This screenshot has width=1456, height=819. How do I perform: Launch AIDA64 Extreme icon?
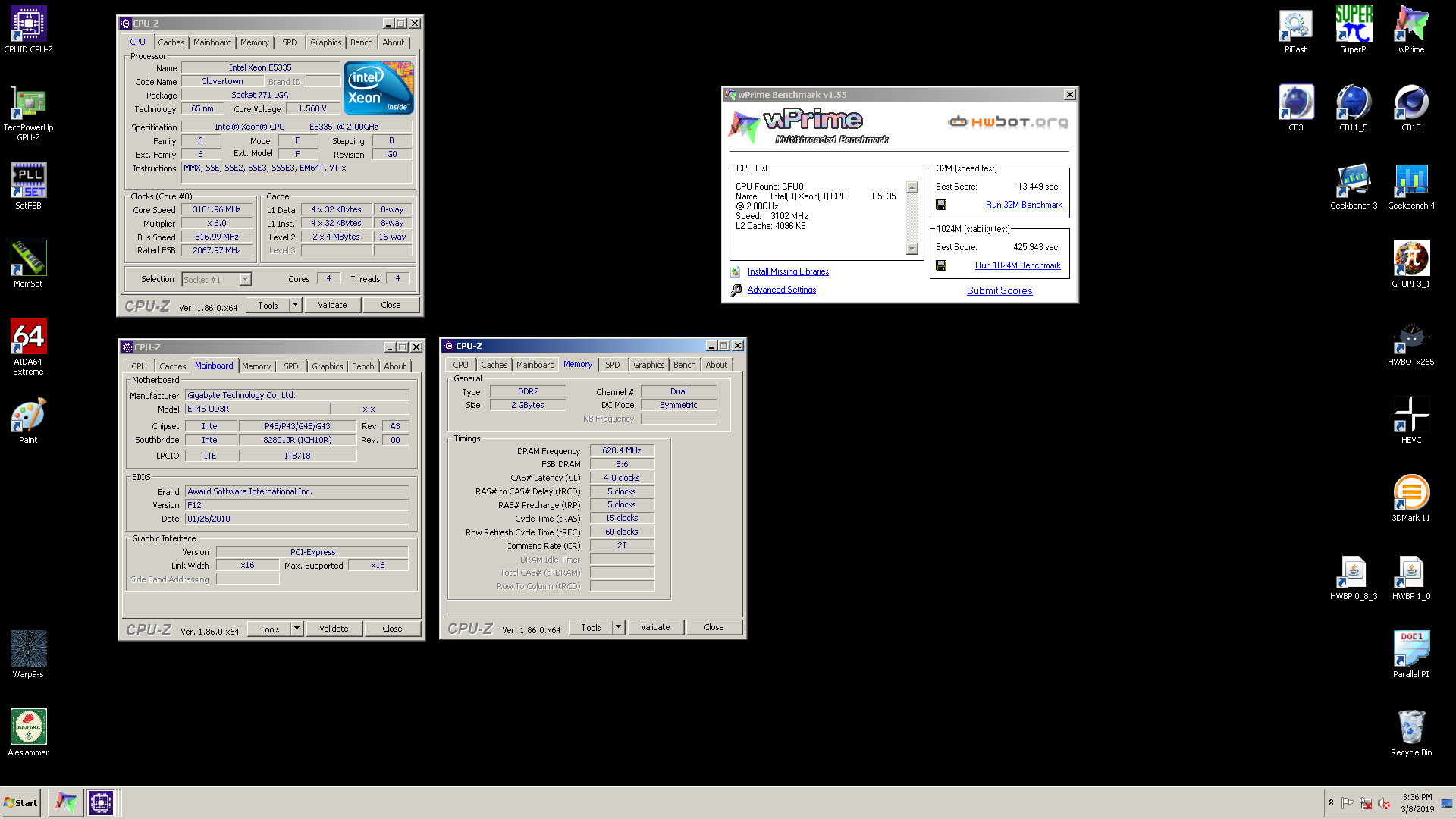(28, 347)
